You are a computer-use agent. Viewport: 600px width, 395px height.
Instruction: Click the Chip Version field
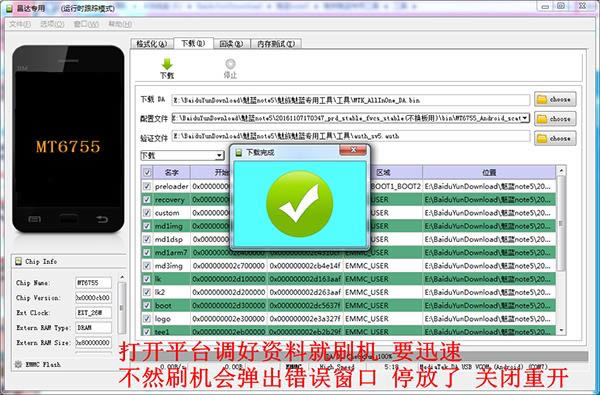point(93,298)
